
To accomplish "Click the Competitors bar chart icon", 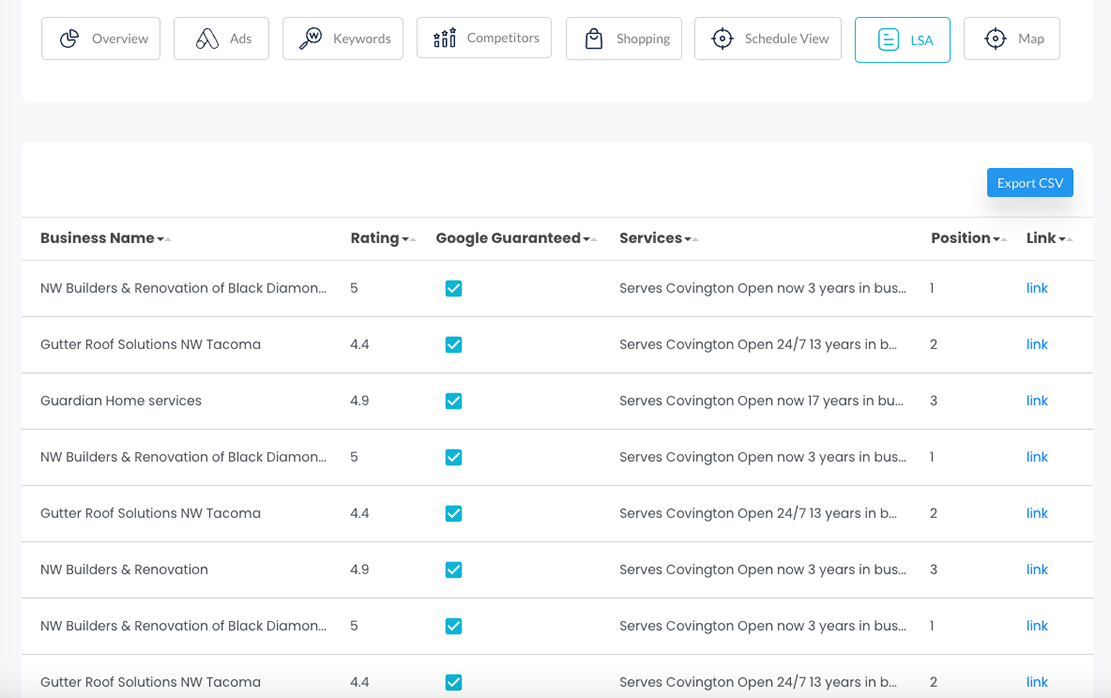I will tap(444, 38).
